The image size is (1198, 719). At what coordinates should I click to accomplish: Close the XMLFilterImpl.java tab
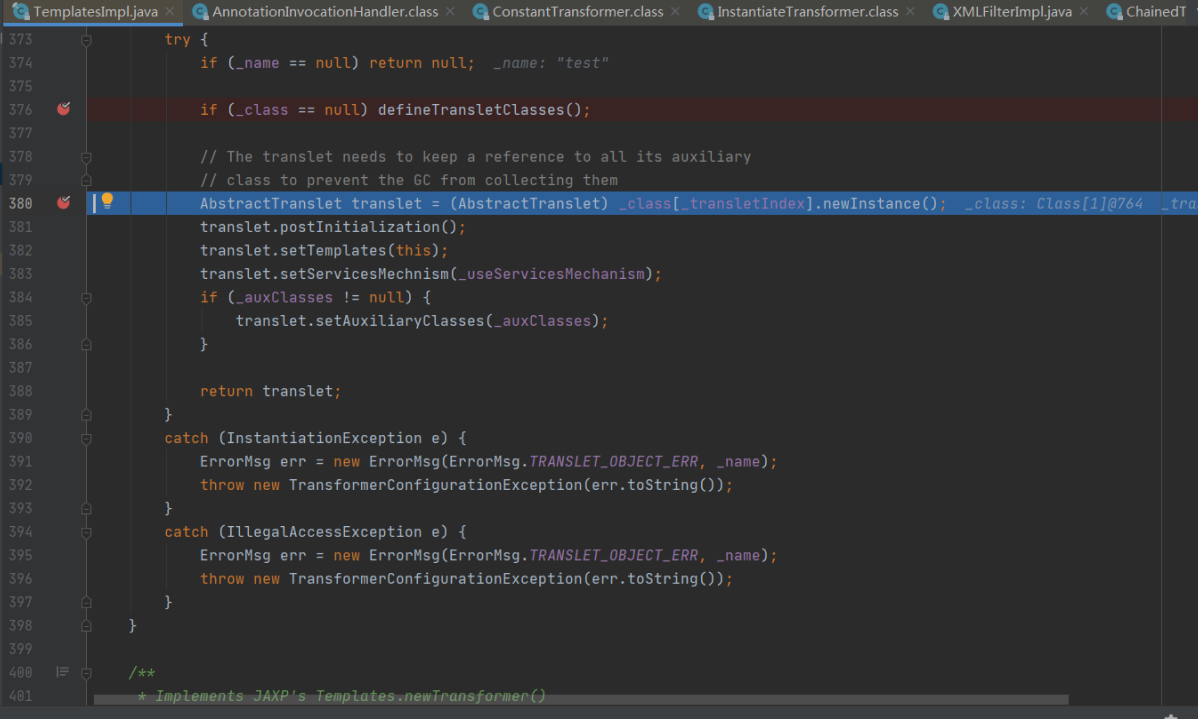point(1083,11)
